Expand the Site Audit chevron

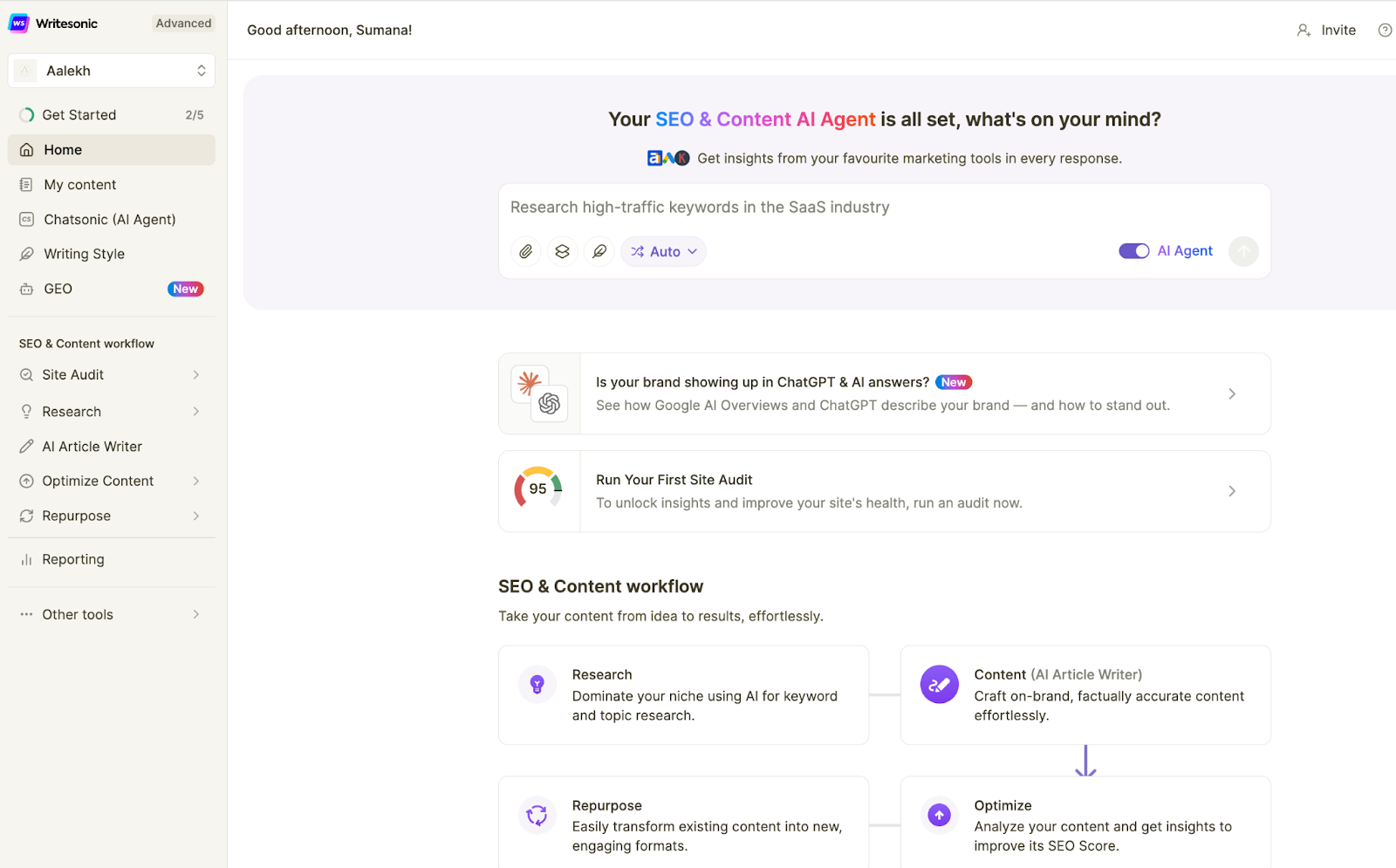(x=196, y=375)
